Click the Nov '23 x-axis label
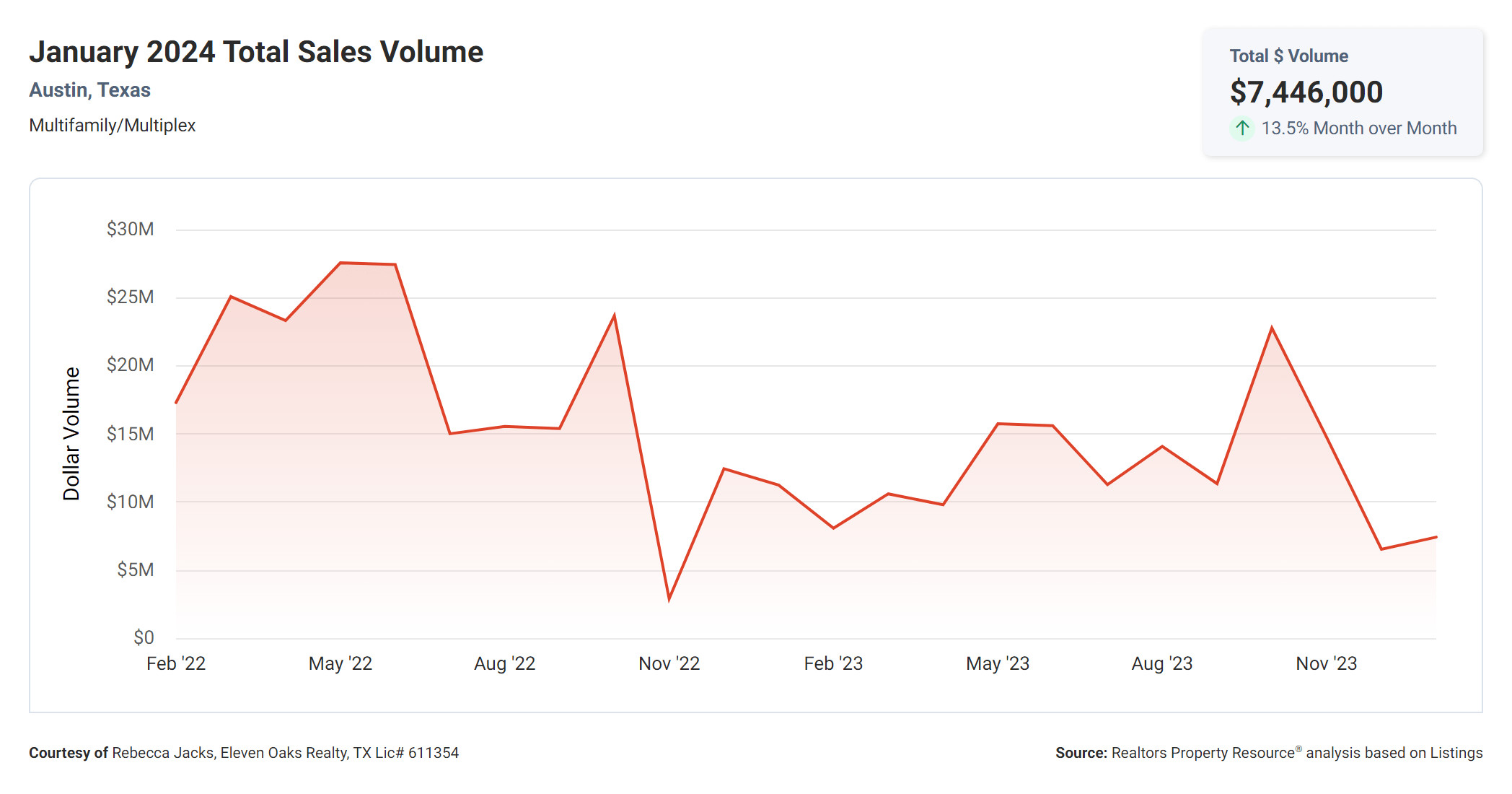 (x=1326, y=663)
